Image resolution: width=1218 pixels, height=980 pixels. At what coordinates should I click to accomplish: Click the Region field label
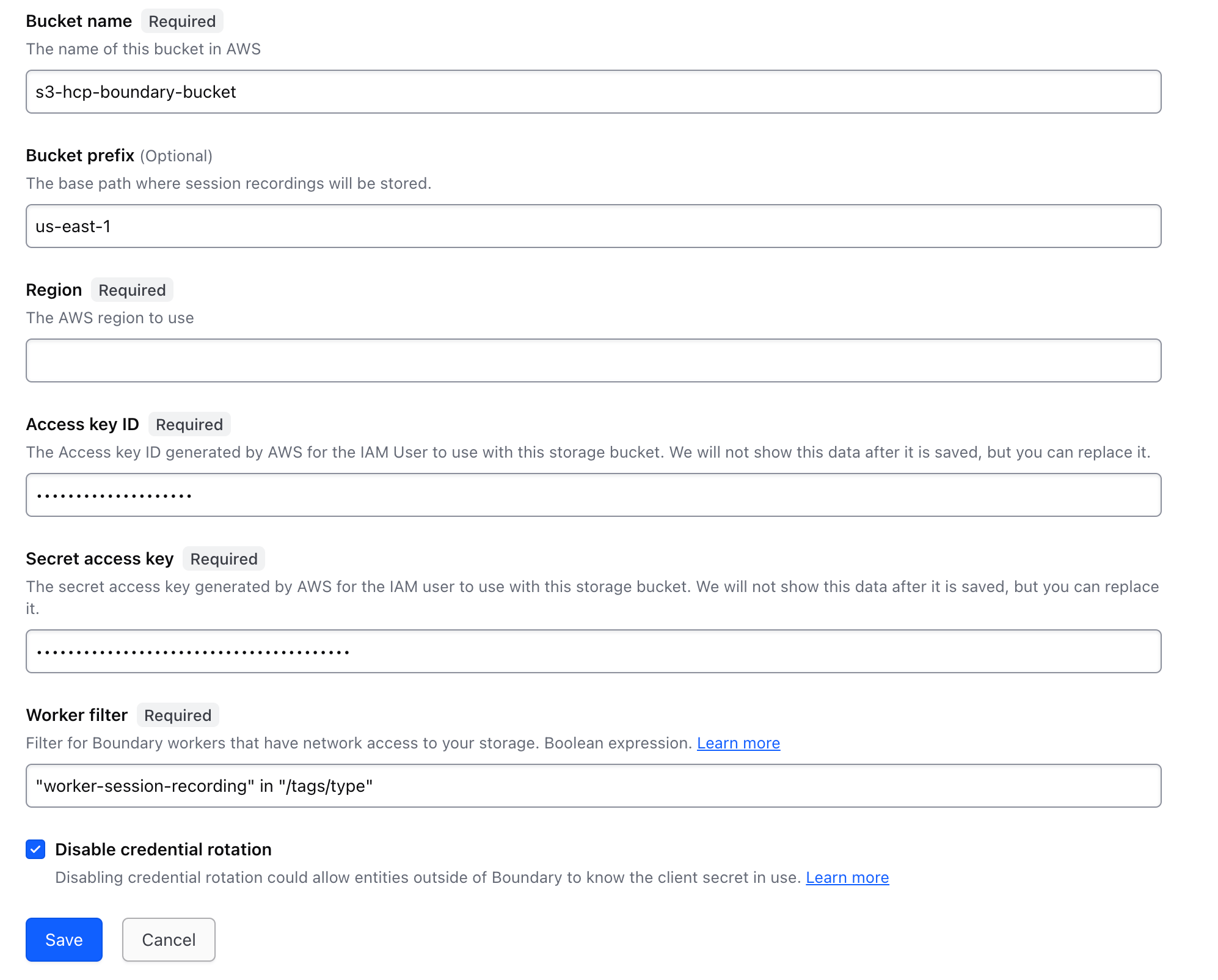click(54, 290)
